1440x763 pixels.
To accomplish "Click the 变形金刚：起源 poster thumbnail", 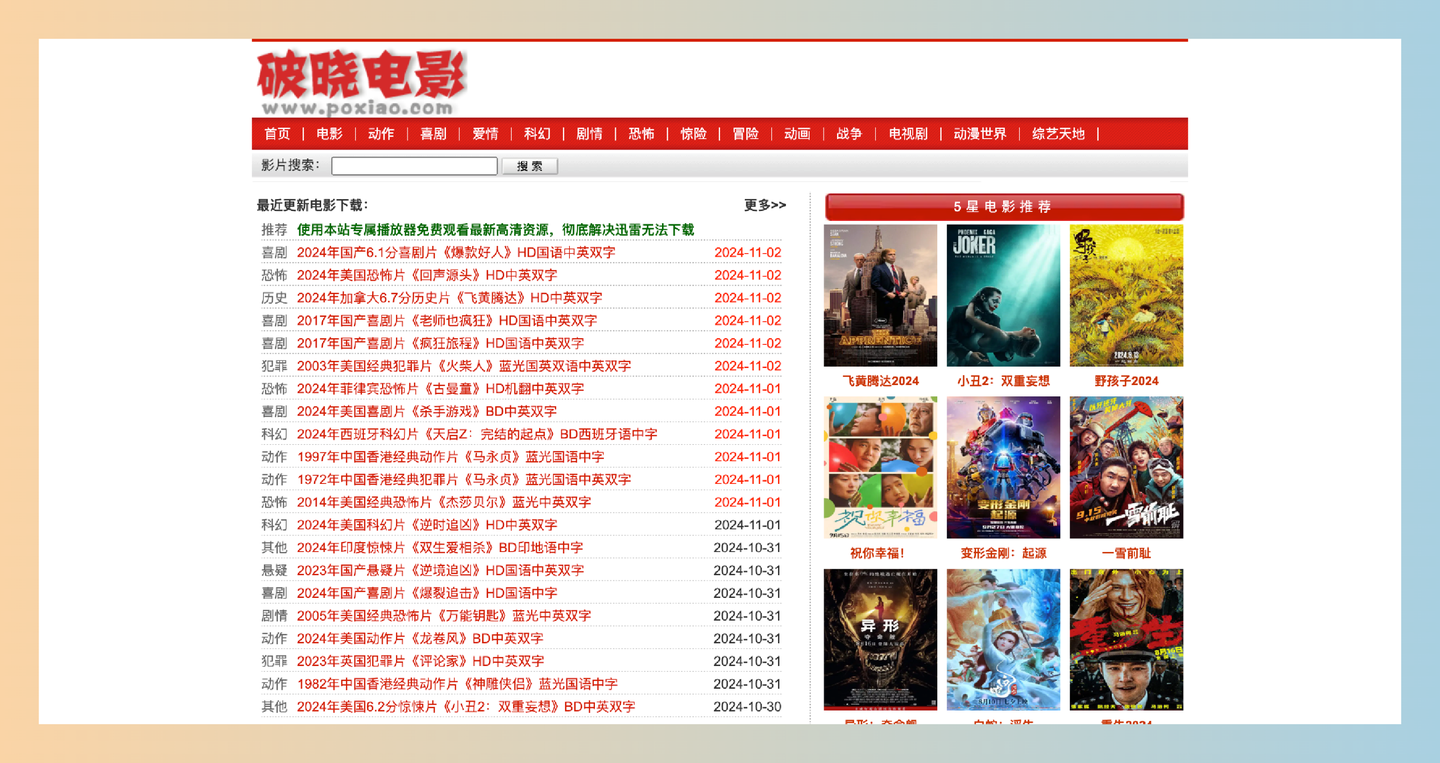I will (x=1002, y=466).
